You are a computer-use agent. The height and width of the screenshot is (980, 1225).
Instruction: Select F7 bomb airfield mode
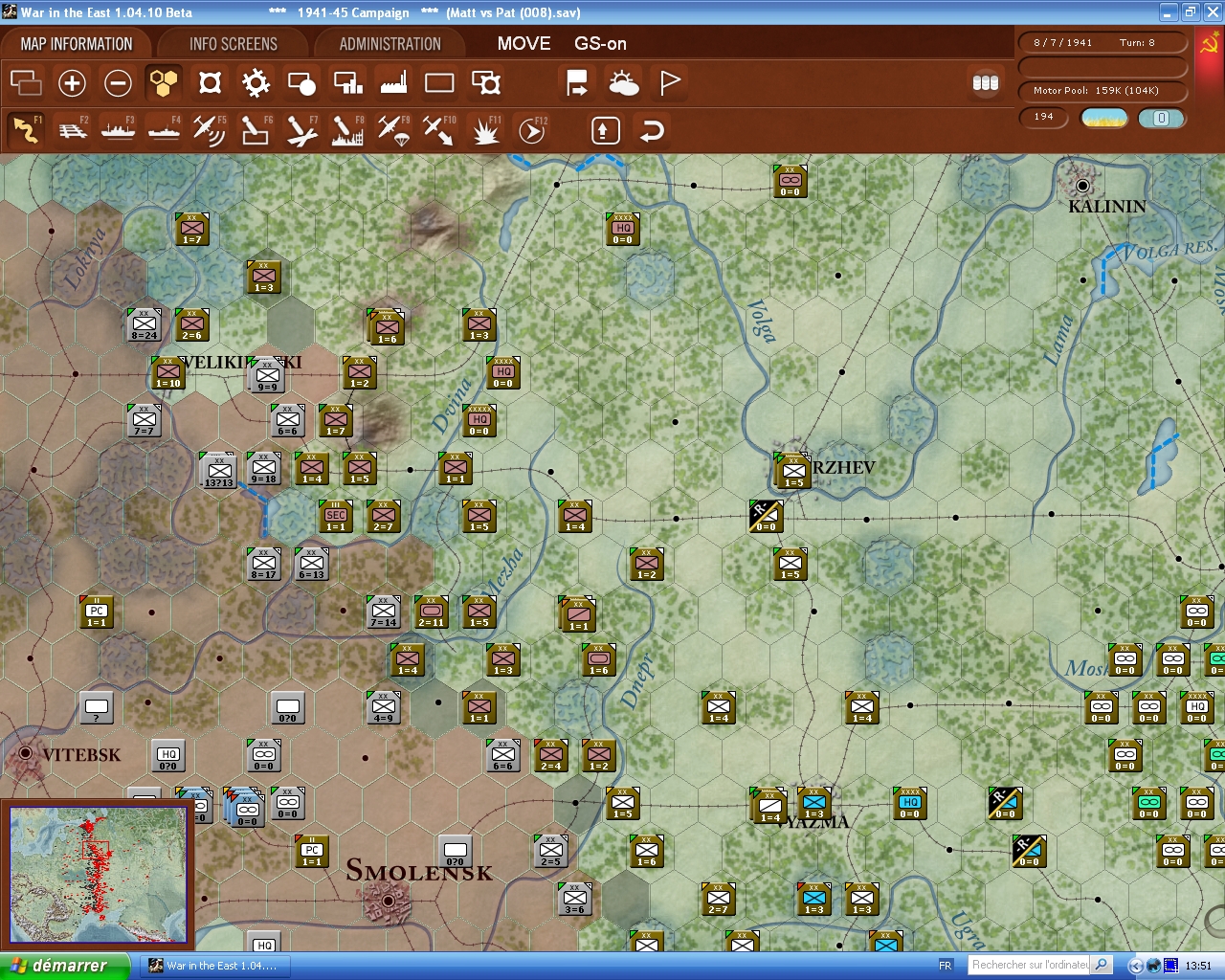301,130
